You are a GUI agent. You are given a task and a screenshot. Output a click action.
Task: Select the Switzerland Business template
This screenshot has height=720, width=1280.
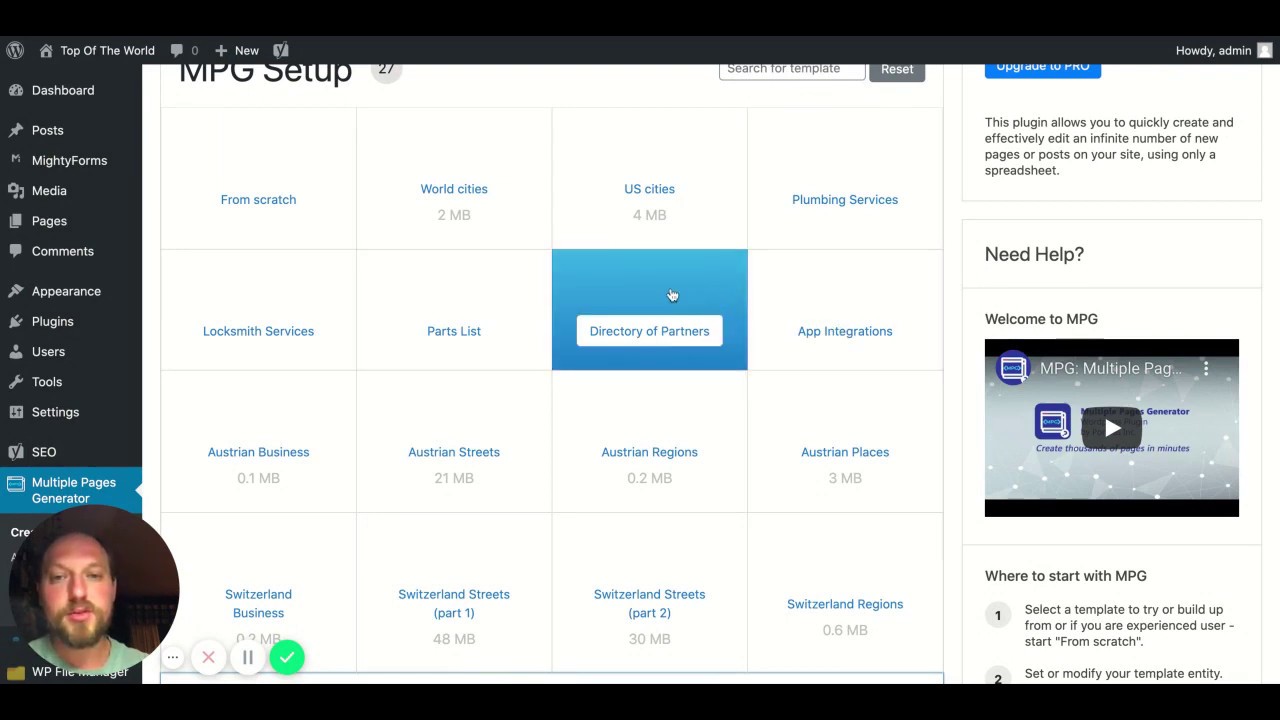tap(258, 603)
